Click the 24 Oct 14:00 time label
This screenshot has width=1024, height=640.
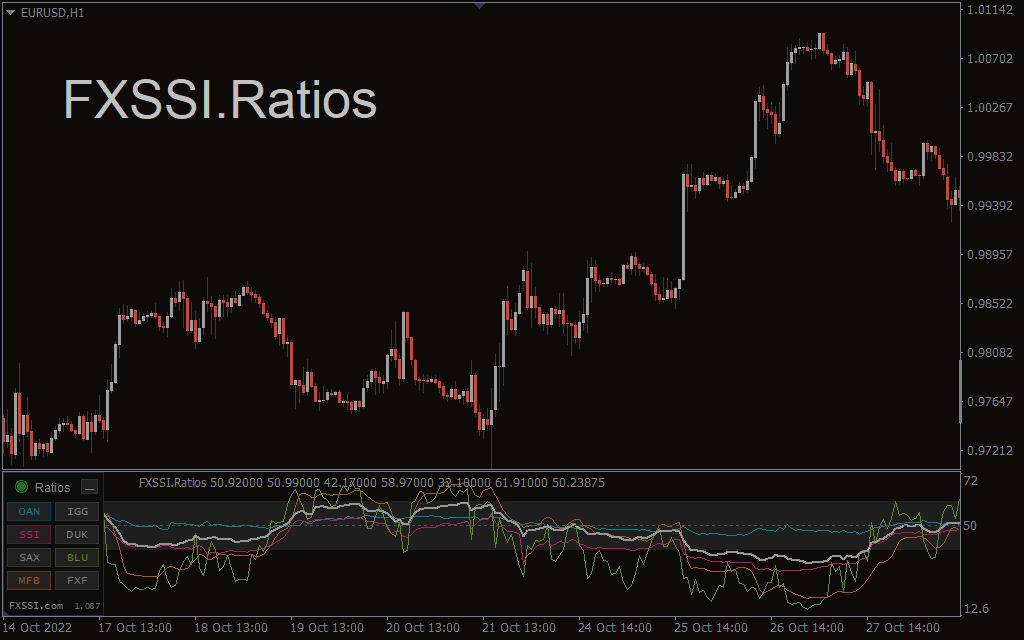615,628
